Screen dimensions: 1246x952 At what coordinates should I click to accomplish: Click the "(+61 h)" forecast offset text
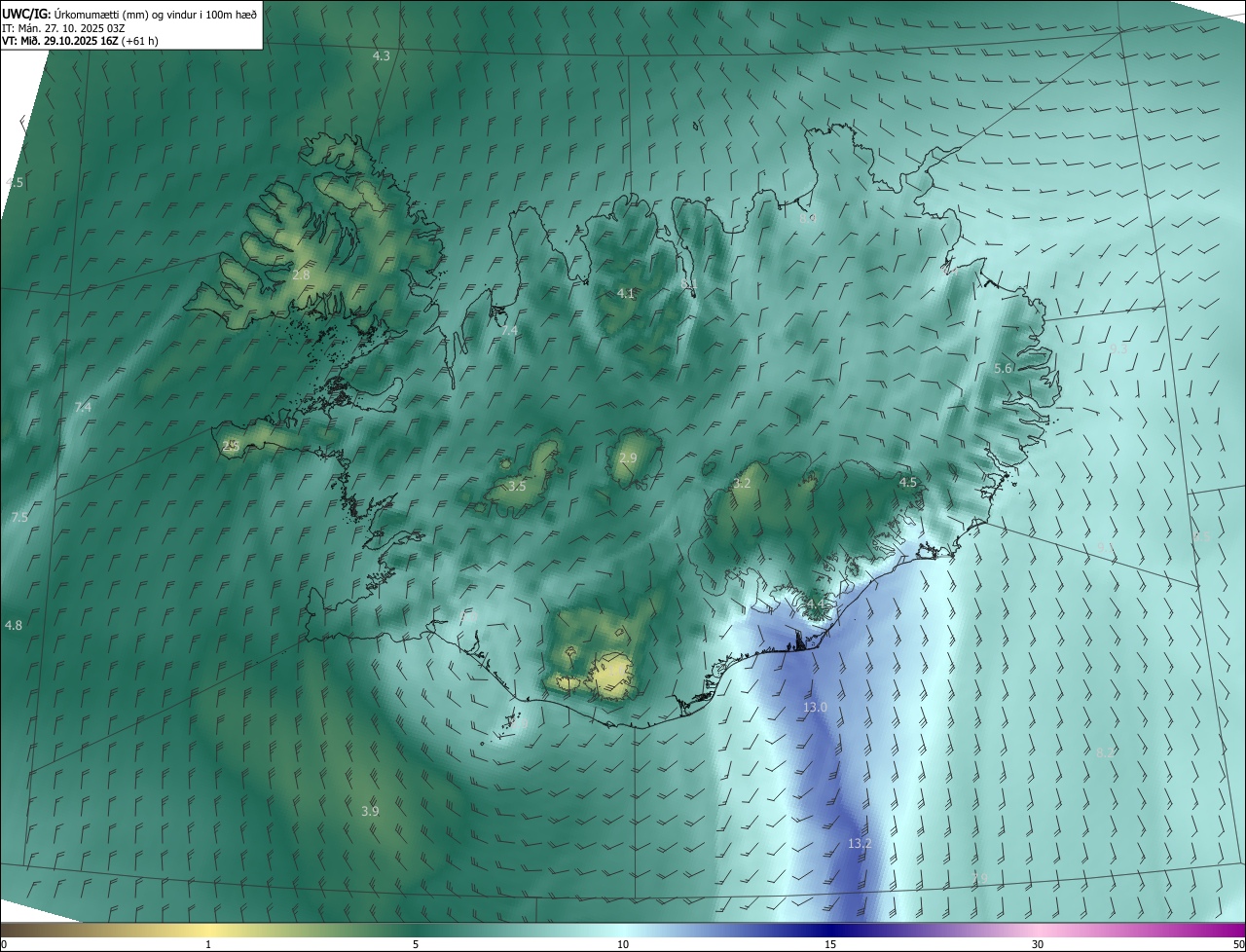point(140,41)
